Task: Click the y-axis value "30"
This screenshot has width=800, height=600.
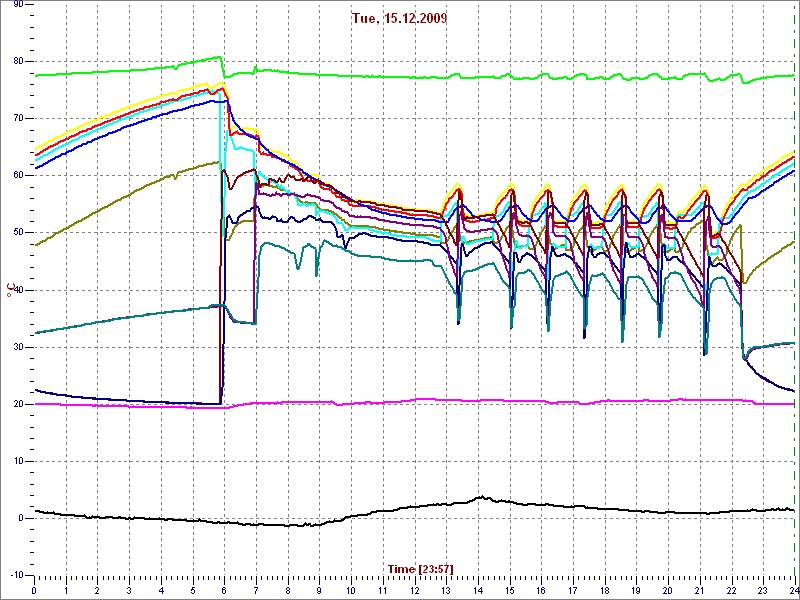Action: pos(18,347)
